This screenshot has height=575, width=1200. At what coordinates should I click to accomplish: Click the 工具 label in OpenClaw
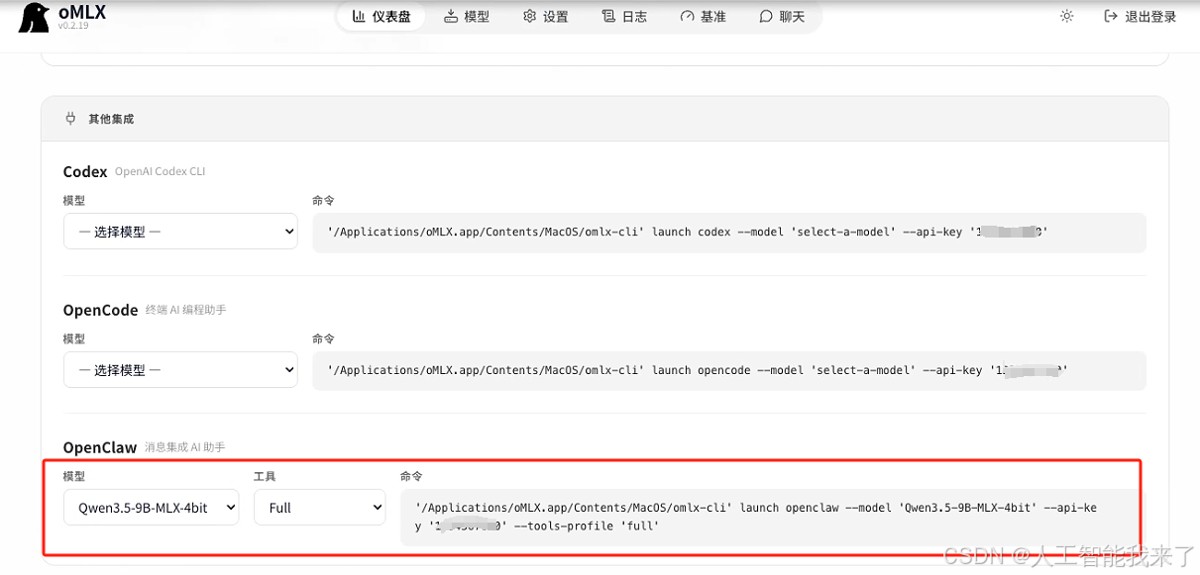coord(265,476)
